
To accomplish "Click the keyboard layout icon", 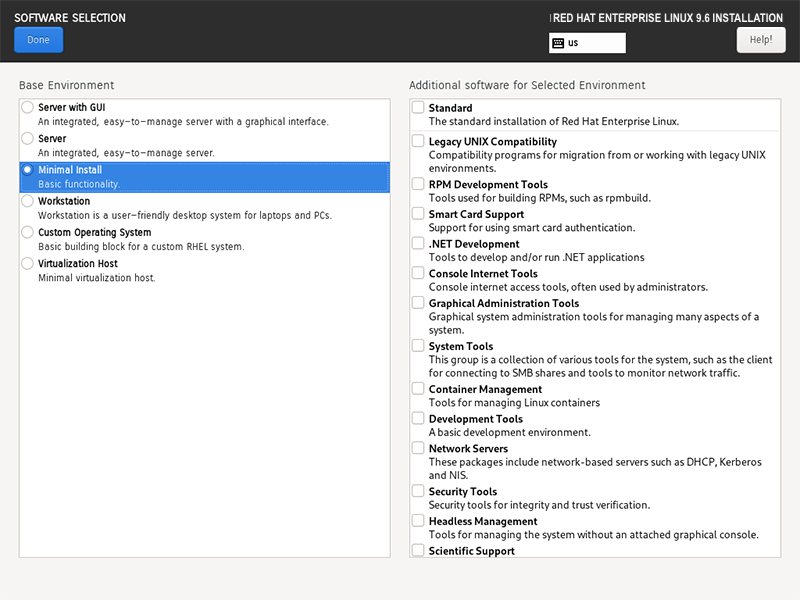I will click(558, 43).
